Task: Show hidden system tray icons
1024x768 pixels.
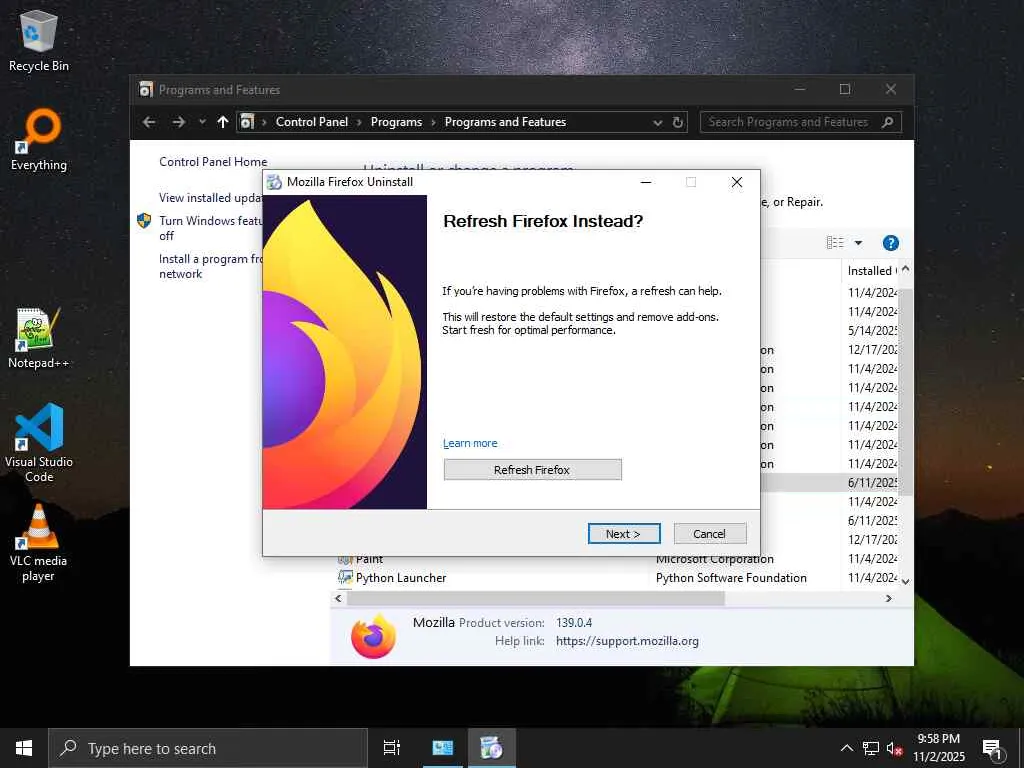Action: [x=846, y=748]
